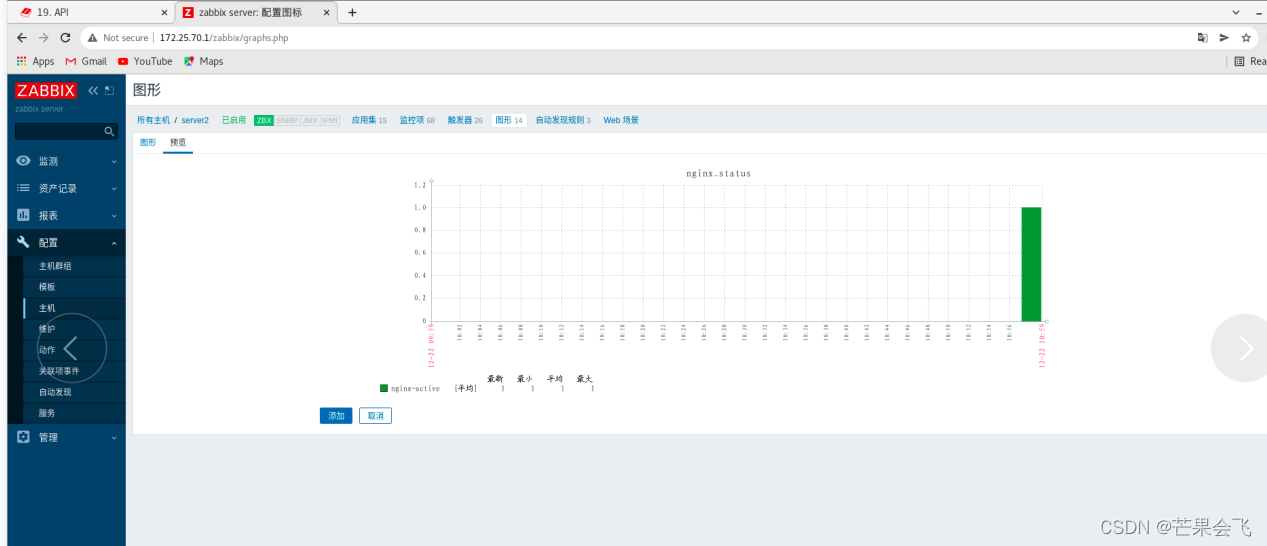Image resolution: width=1267 pixels, height=546 pixels.
Task: Click the green nginx-active legend swatch
Action: click(384, 388)
